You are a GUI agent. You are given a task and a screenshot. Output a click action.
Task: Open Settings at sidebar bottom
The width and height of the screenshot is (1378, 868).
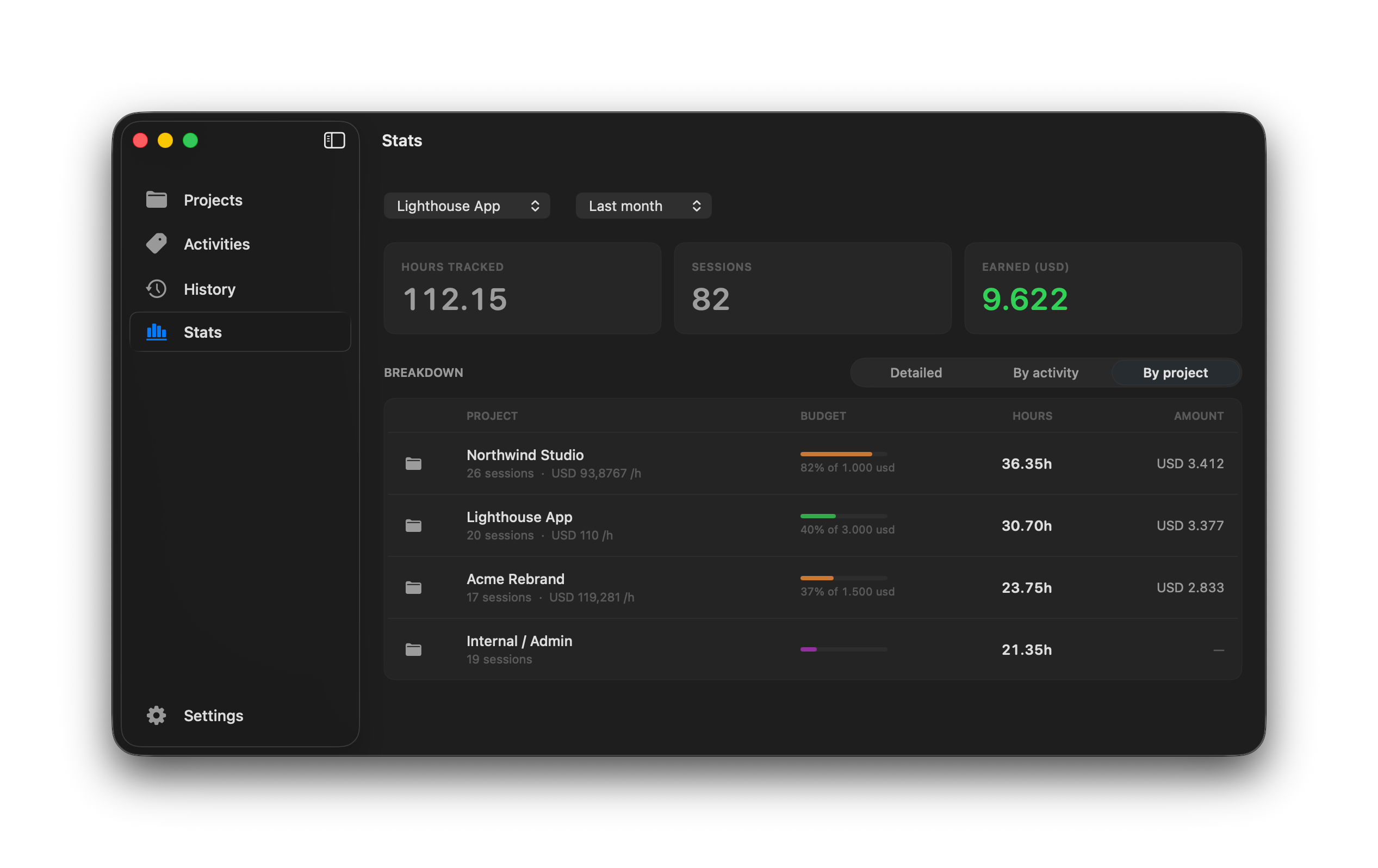(240, 715)
